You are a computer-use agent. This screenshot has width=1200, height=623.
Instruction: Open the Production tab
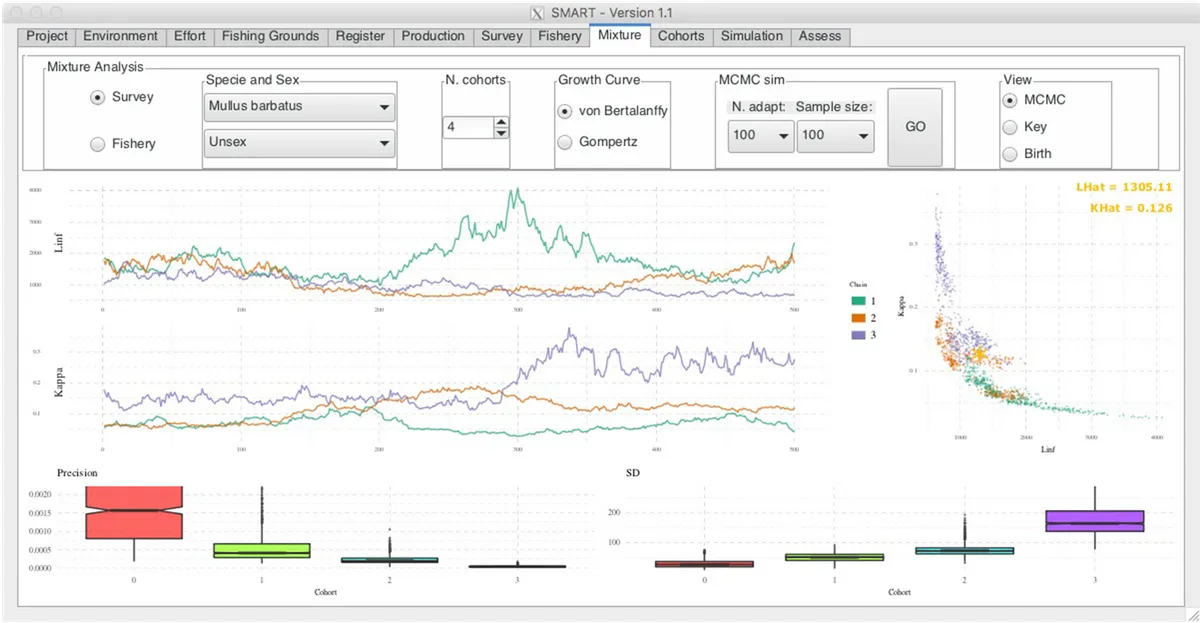click(x=433, y=36)
